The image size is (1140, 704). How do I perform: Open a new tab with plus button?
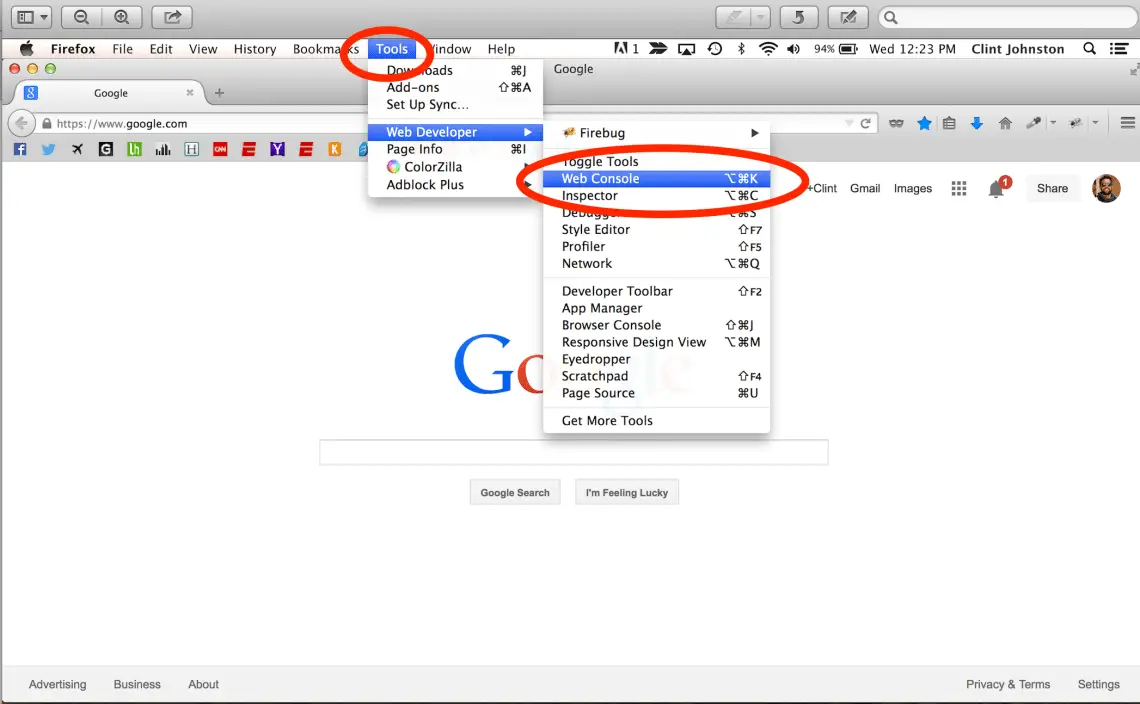(x=219, y=93)
